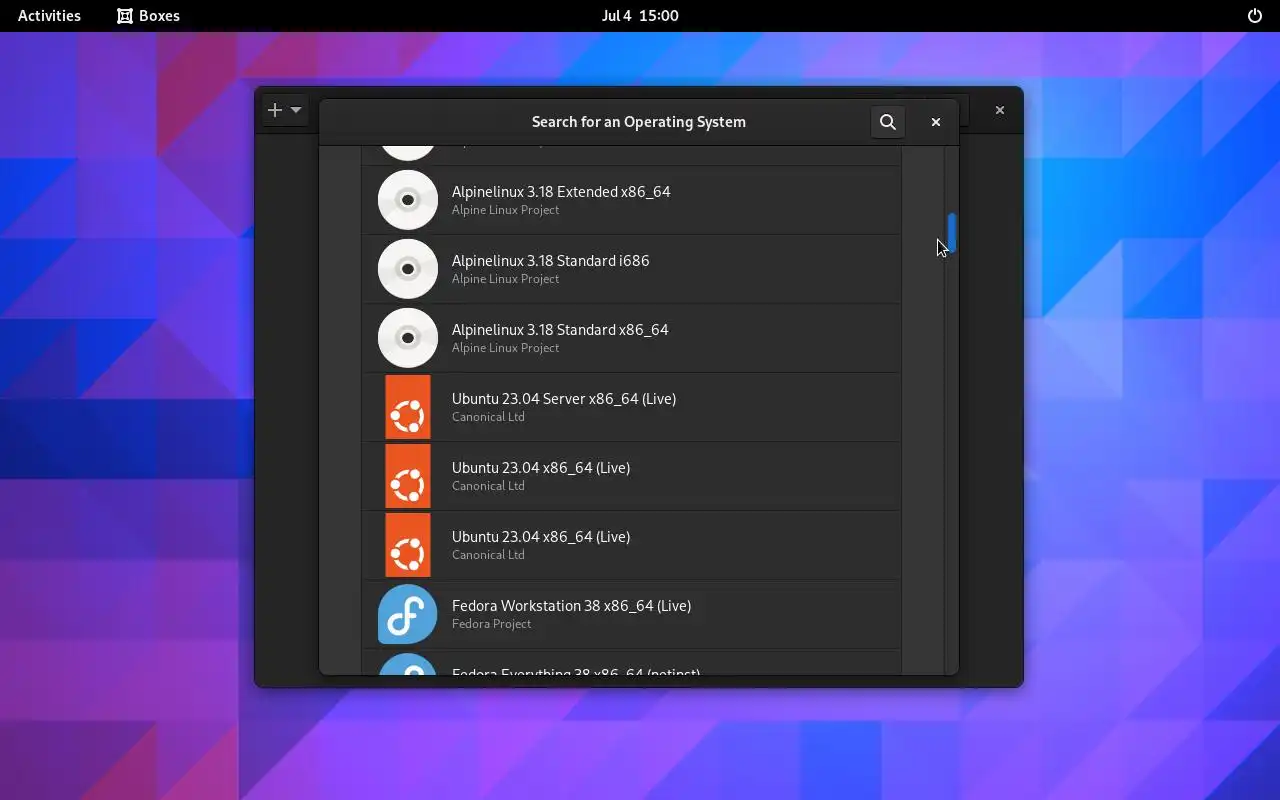Click "Alpine Linux Project" under Standard i686
Screen dimensions: 1280x800
click(505, 279)
